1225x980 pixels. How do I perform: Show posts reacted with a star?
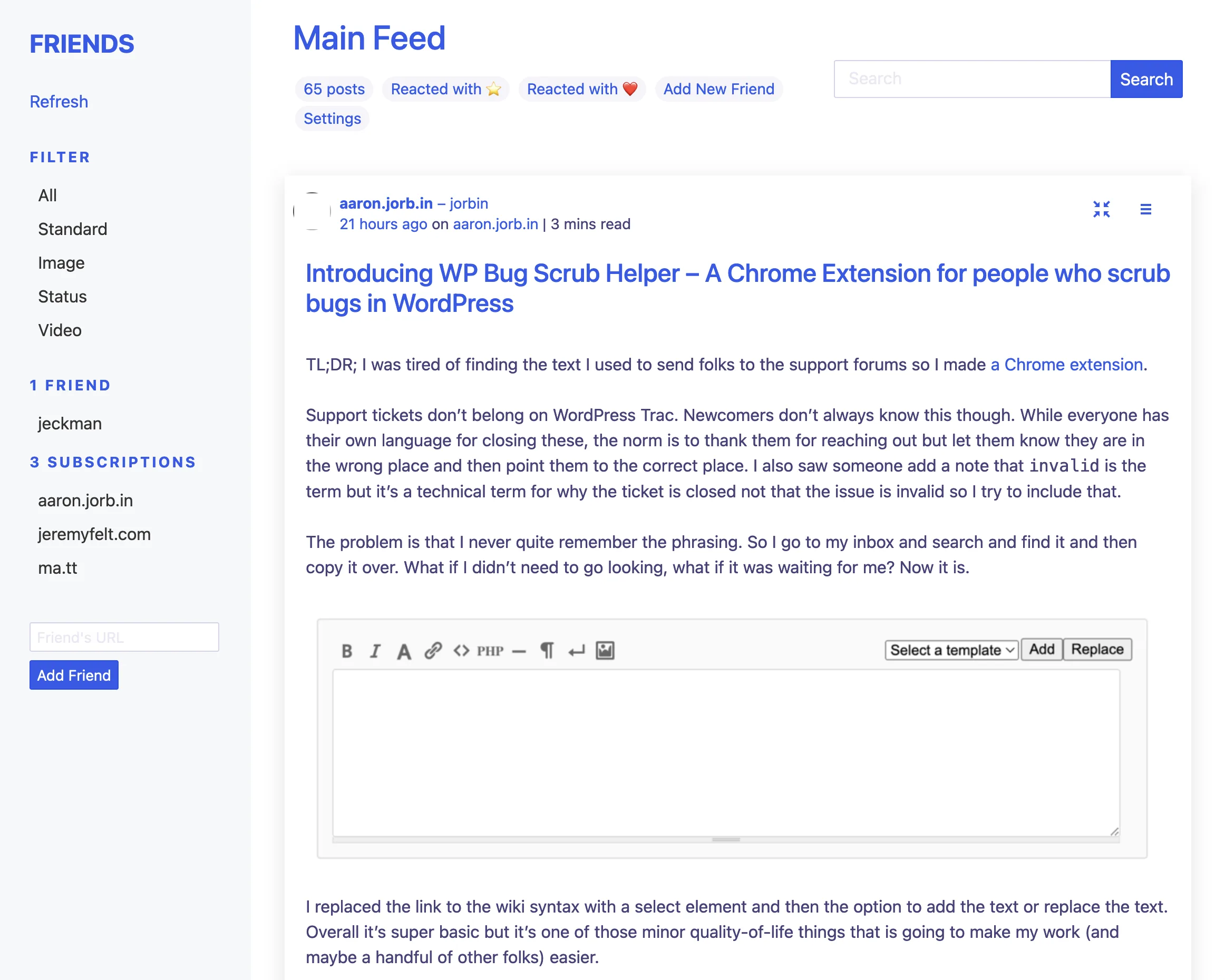[x=445, y=89]
